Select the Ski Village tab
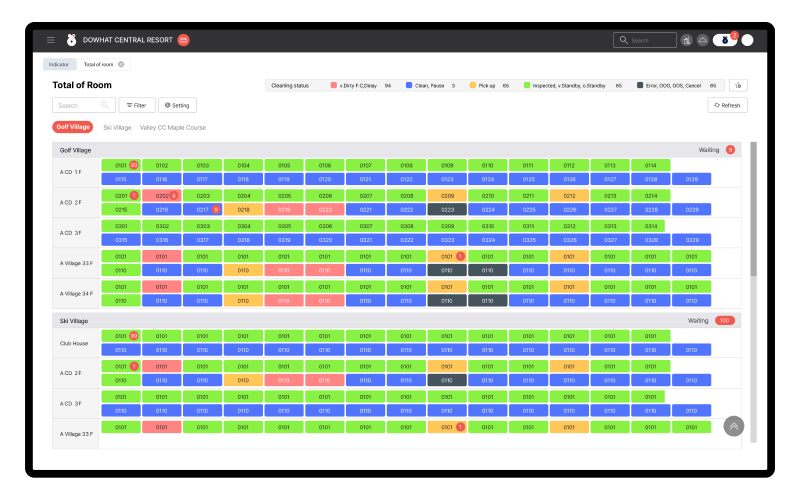This screenshot has height=500, width=800. click(x=117, y=128)
